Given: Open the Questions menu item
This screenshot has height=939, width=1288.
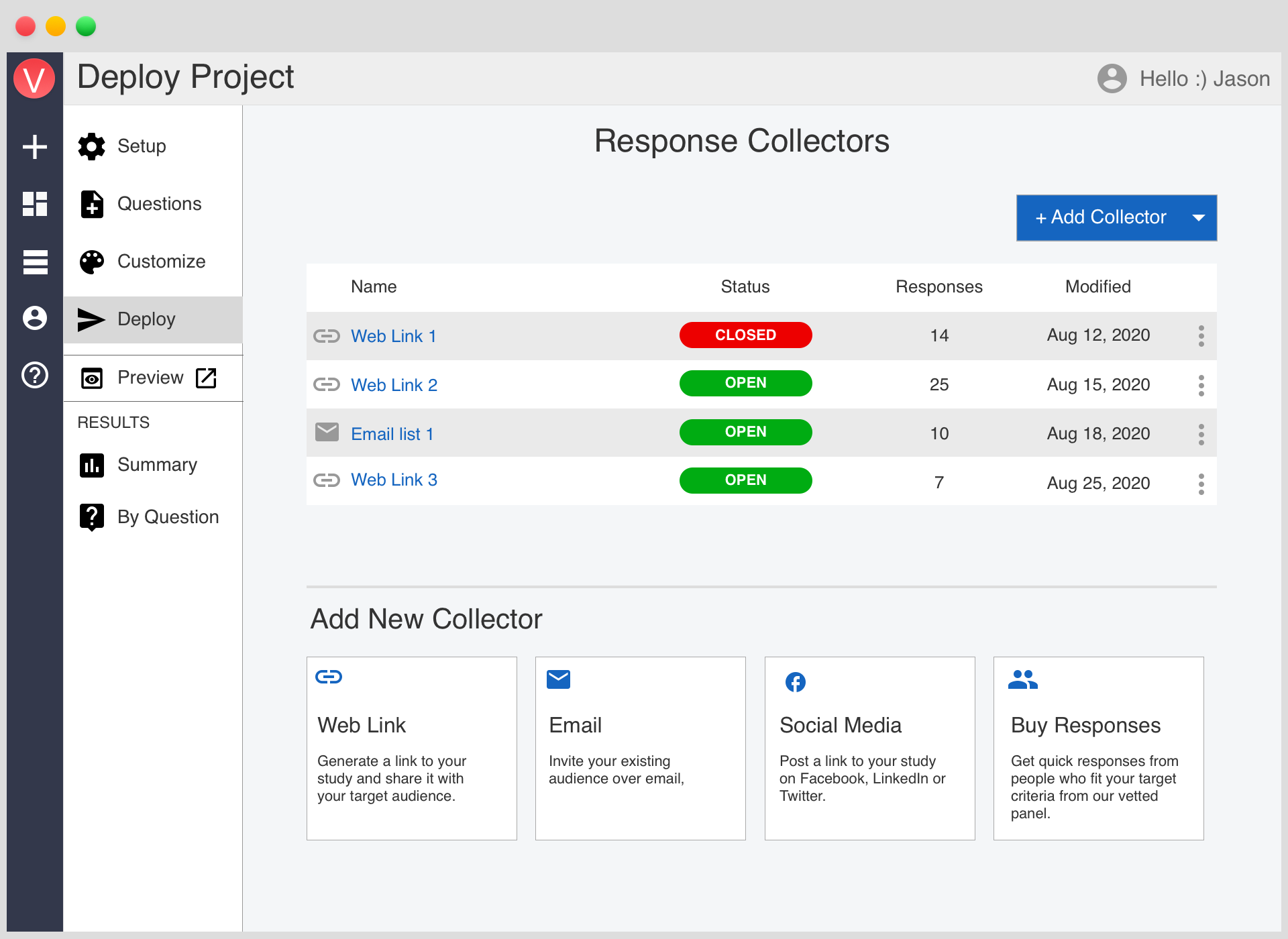Looking at the screenshot, I should [x=159, y=204].
